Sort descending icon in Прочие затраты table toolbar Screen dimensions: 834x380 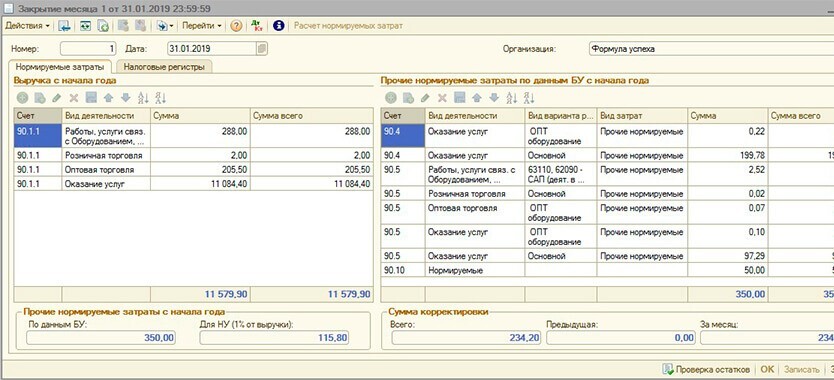click(x=529, y=98)
